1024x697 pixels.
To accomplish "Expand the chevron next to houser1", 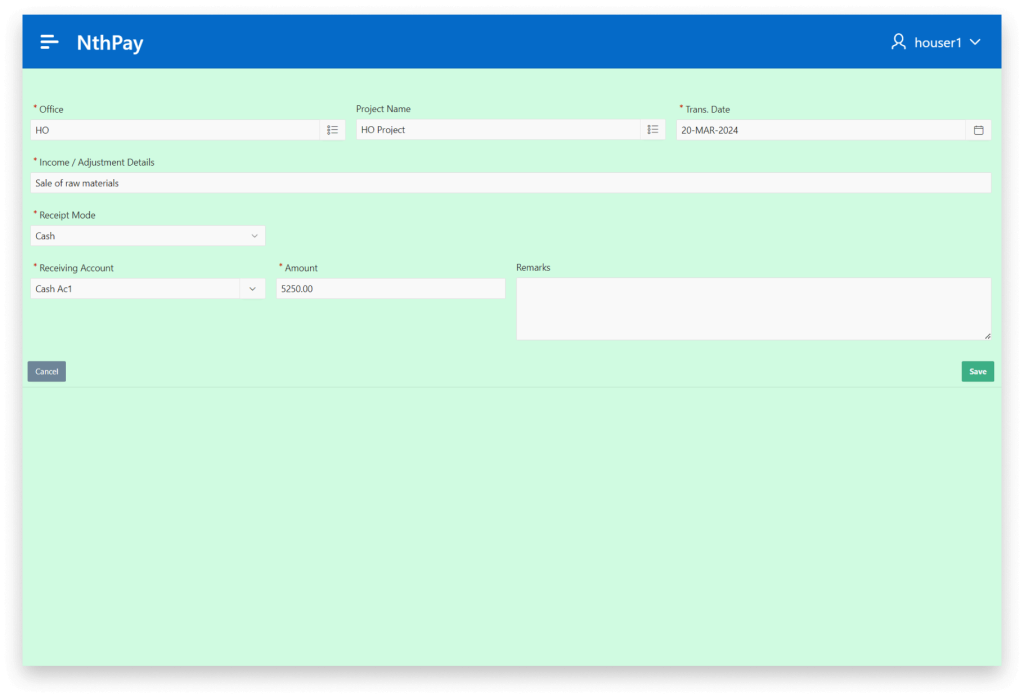I will [x=975, y=43].
